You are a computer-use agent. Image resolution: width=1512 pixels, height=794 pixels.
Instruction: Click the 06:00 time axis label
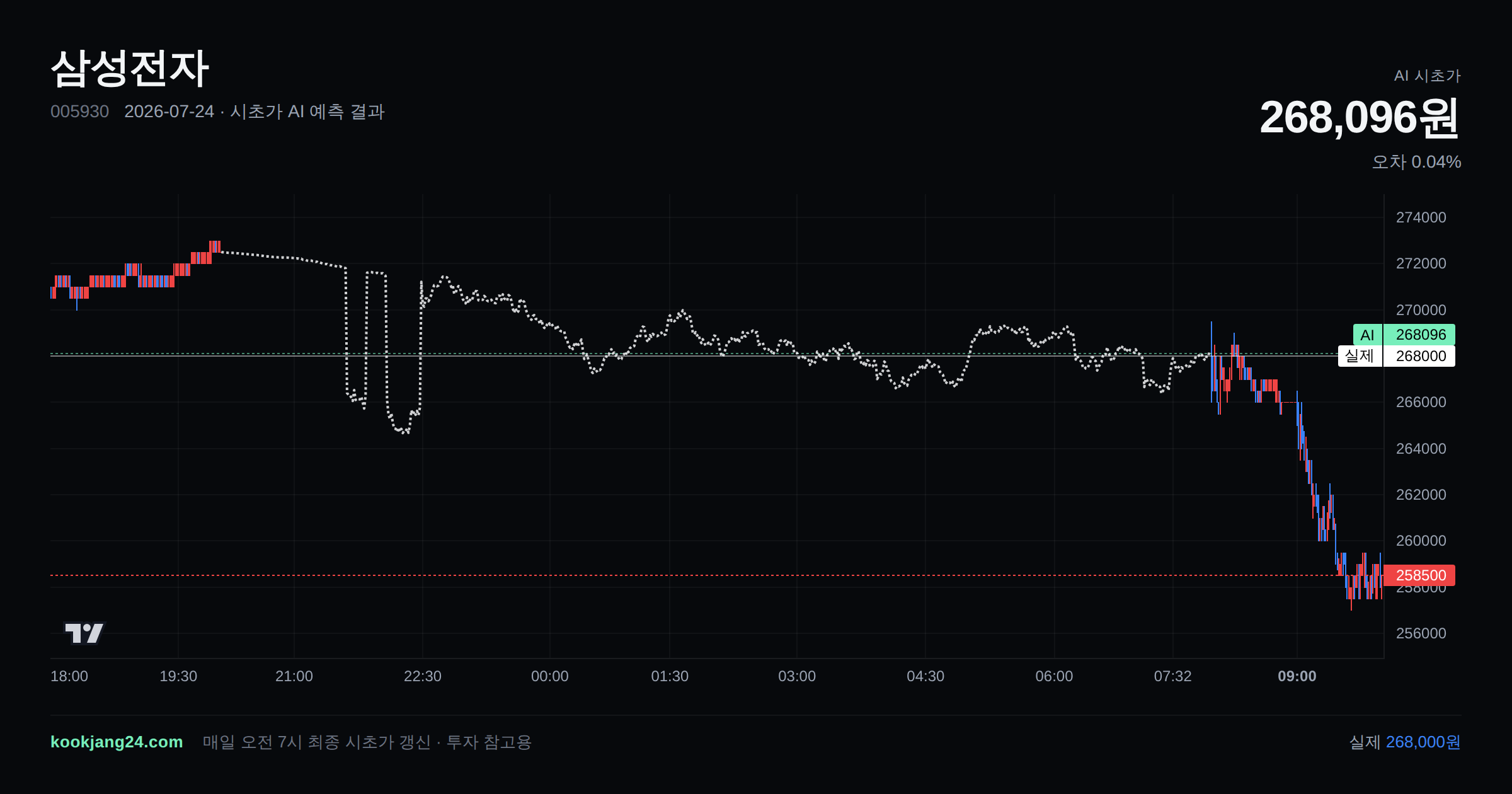[x=1054, y=676]
